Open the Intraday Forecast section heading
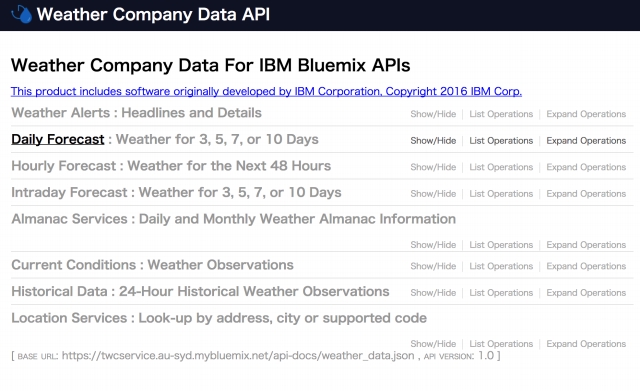This screenshot has height=391, width=640. [69, 192]
